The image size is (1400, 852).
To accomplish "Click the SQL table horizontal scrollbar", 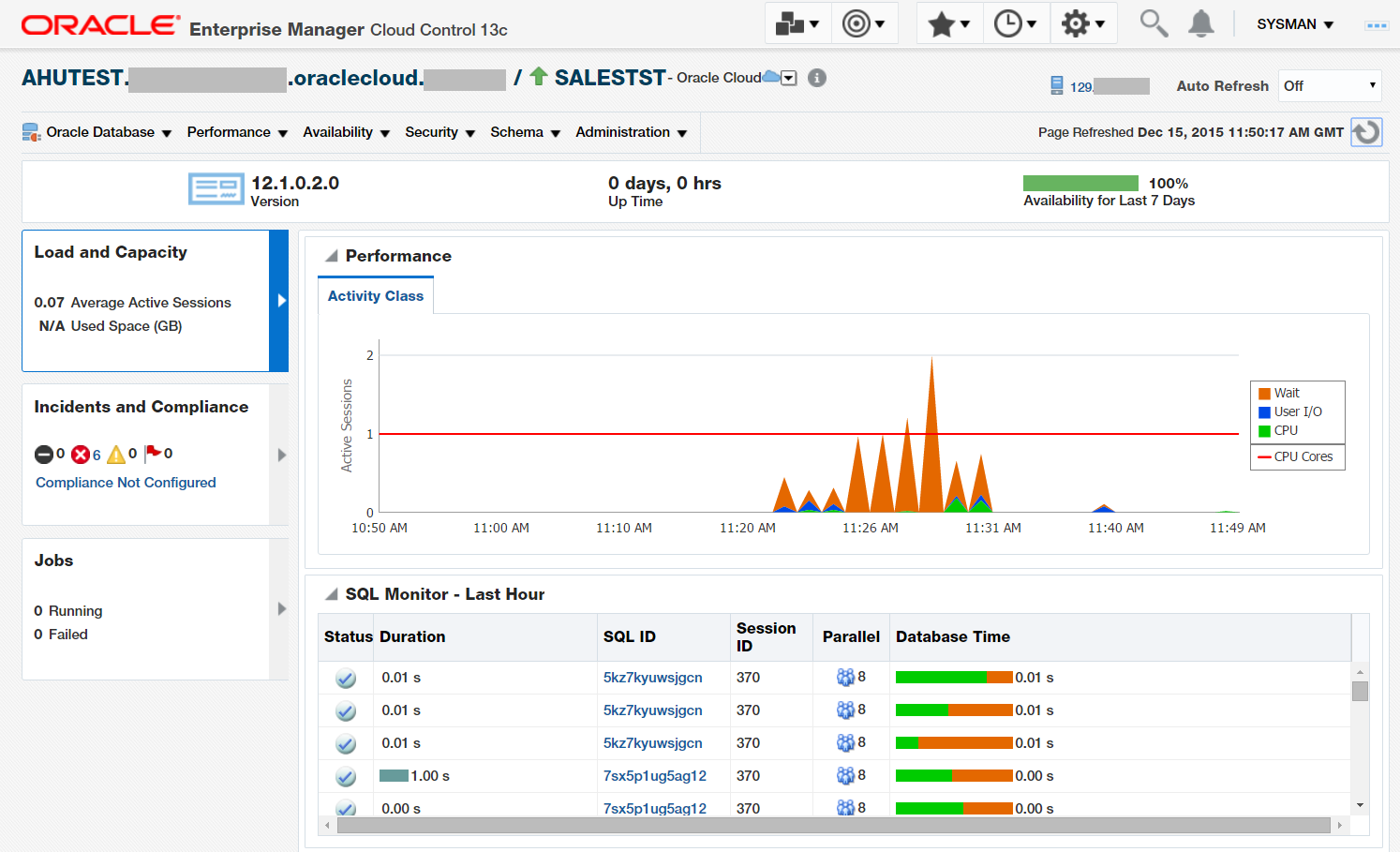I will tap(833, 826).
